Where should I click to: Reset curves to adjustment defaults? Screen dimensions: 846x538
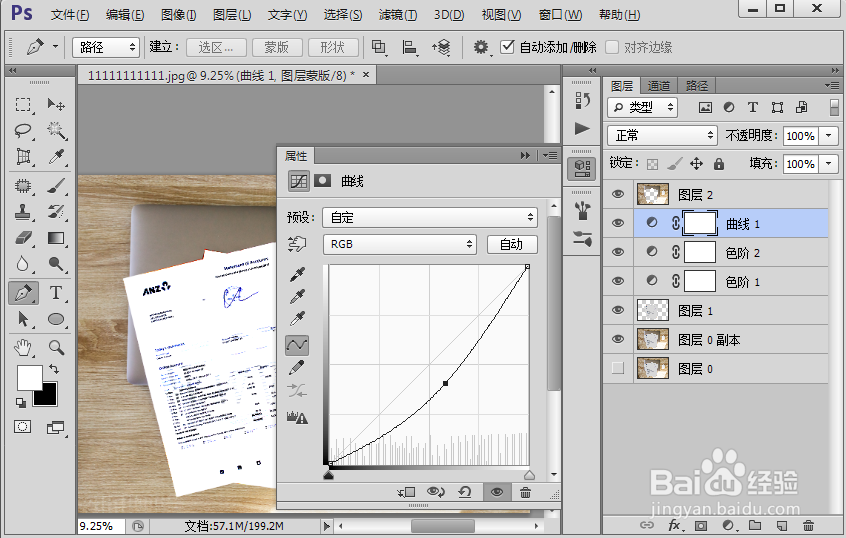pyautogui.click(x=465, y=492)
